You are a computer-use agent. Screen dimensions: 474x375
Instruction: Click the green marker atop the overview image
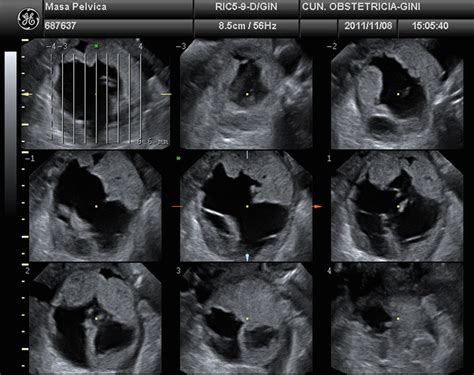(97, 46)
